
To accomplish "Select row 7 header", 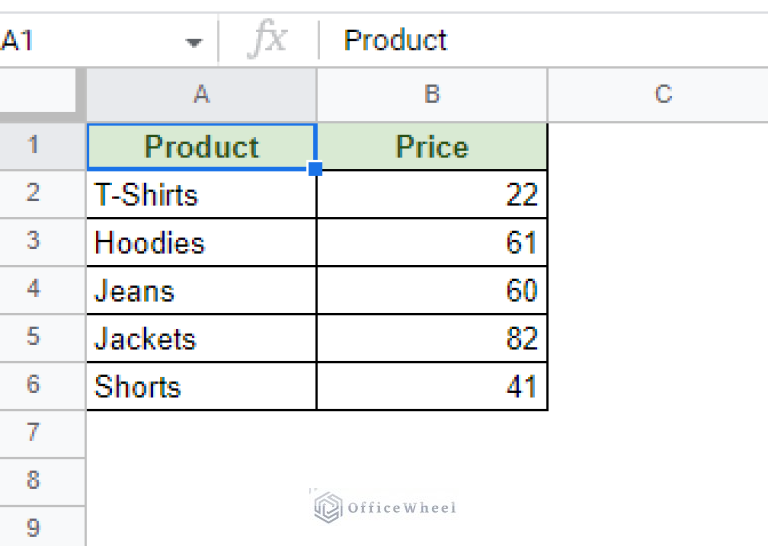I will (34, 433).
